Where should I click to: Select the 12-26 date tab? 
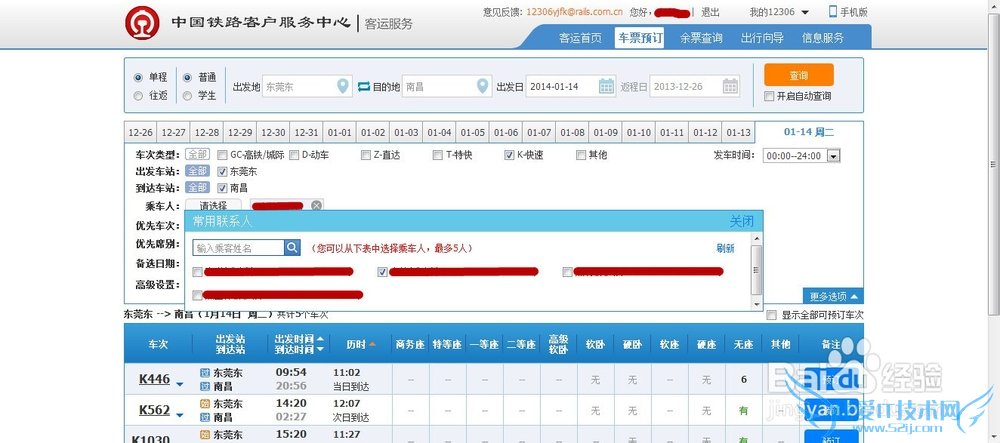[140, 133]
